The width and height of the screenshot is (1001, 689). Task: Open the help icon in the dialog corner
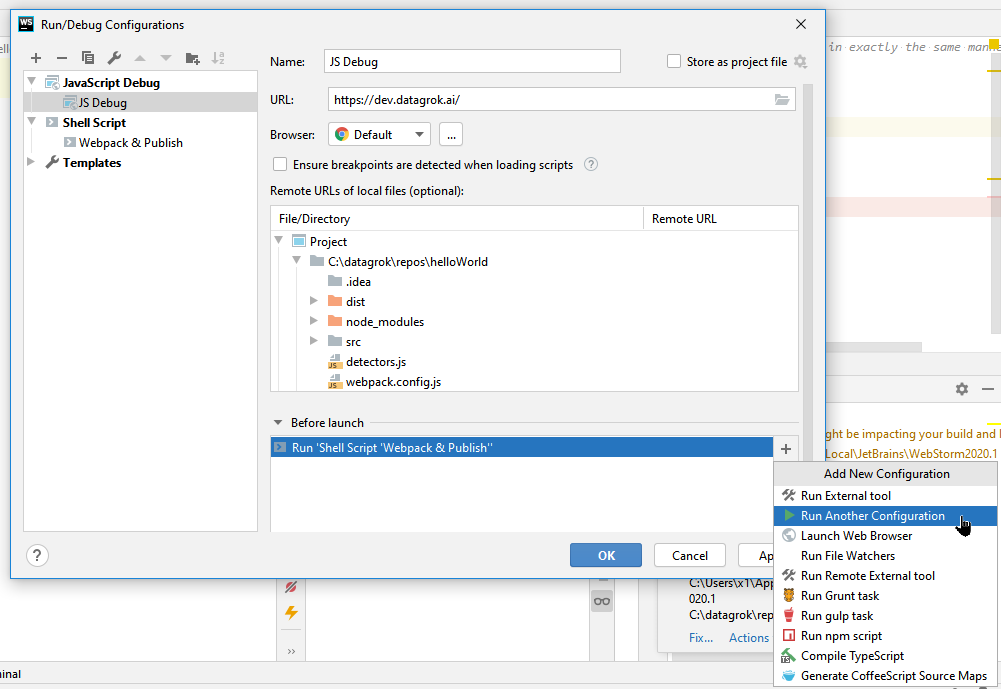(37, 556)
